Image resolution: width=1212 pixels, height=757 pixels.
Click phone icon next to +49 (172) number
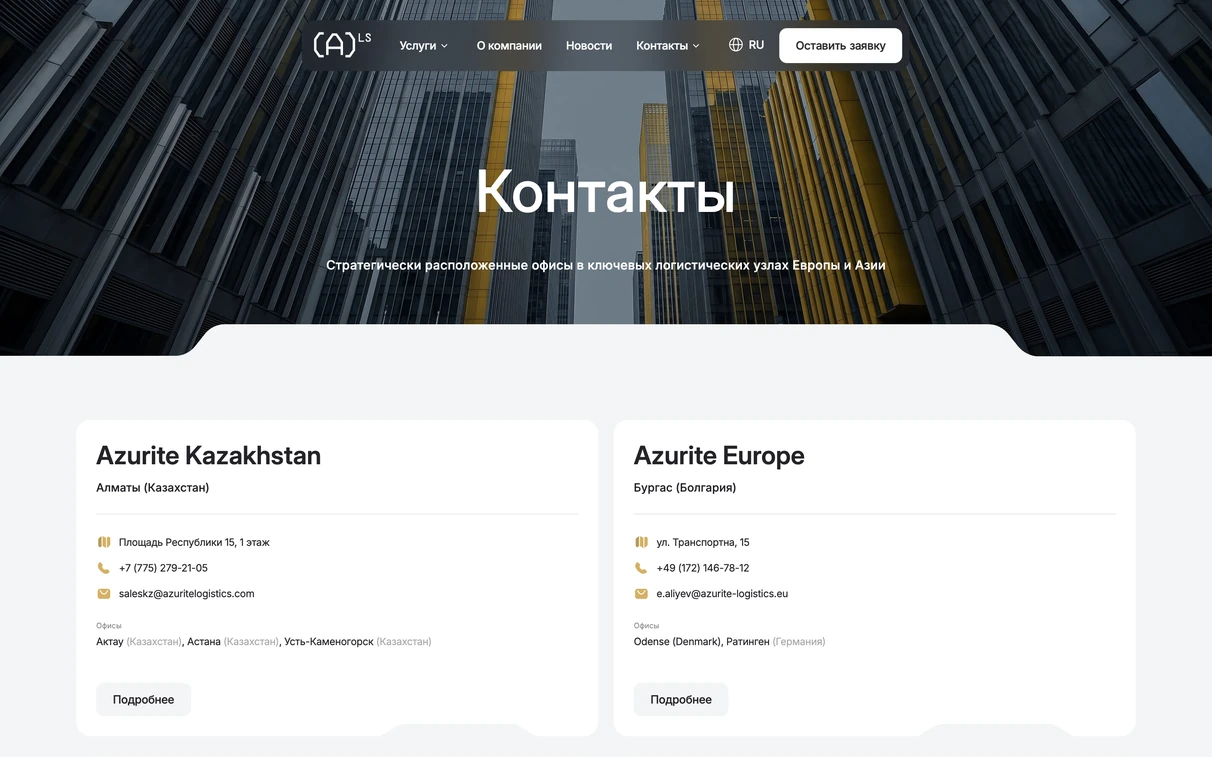click(642, 568)
